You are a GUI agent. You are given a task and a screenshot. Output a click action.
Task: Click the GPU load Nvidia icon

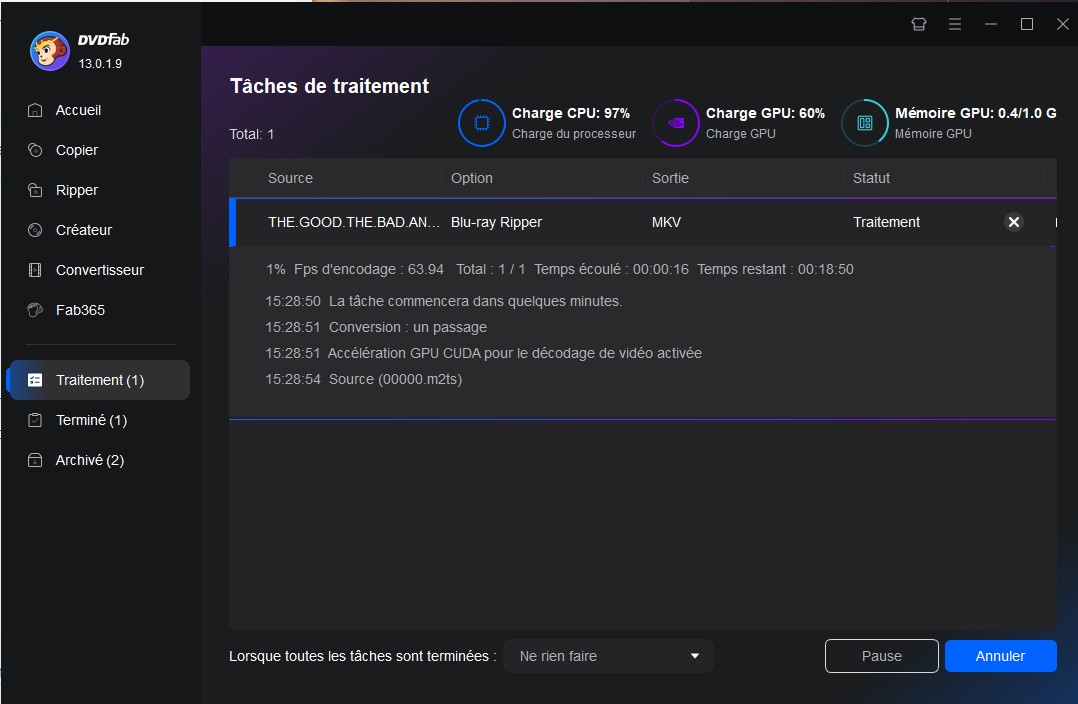(x=676, y=123)
